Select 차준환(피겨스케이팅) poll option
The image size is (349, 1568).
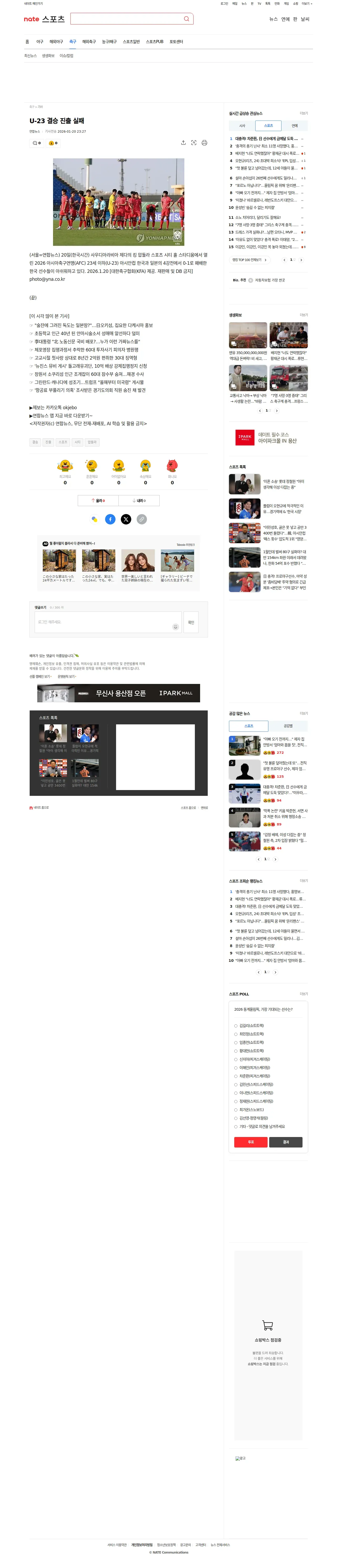(236, 1076)
